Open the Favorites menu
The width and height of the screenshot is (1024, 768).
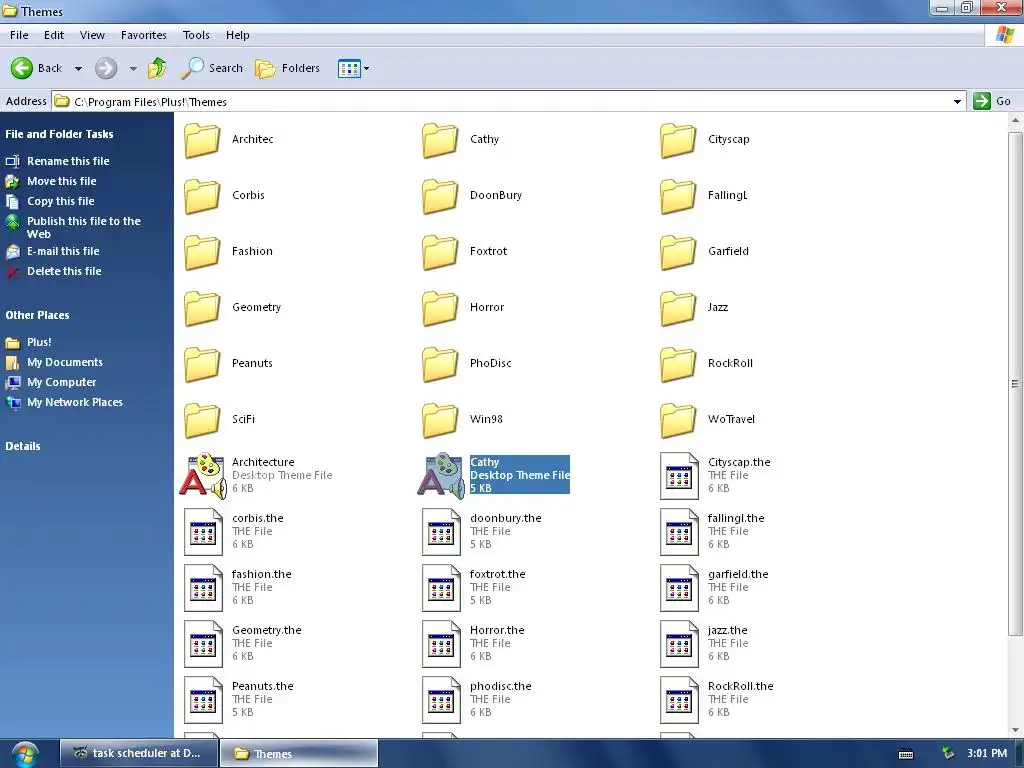(x=144, y=35)
